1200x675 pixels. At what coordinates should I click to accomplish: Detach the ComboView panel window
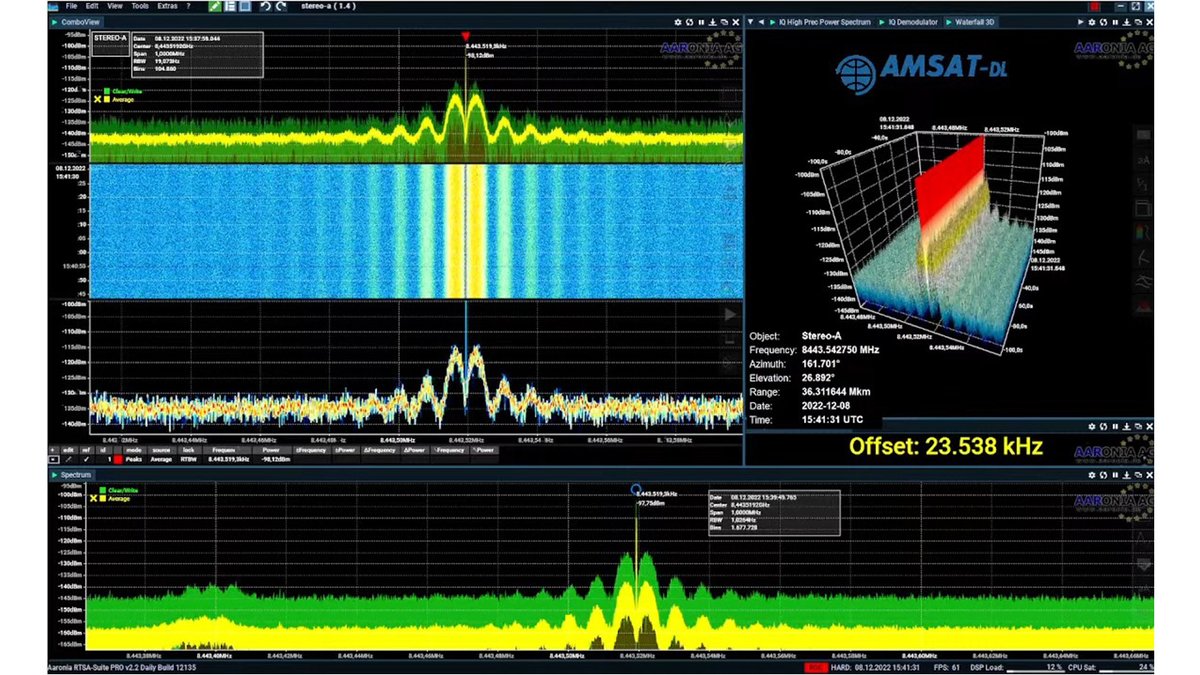click(724, 22)
